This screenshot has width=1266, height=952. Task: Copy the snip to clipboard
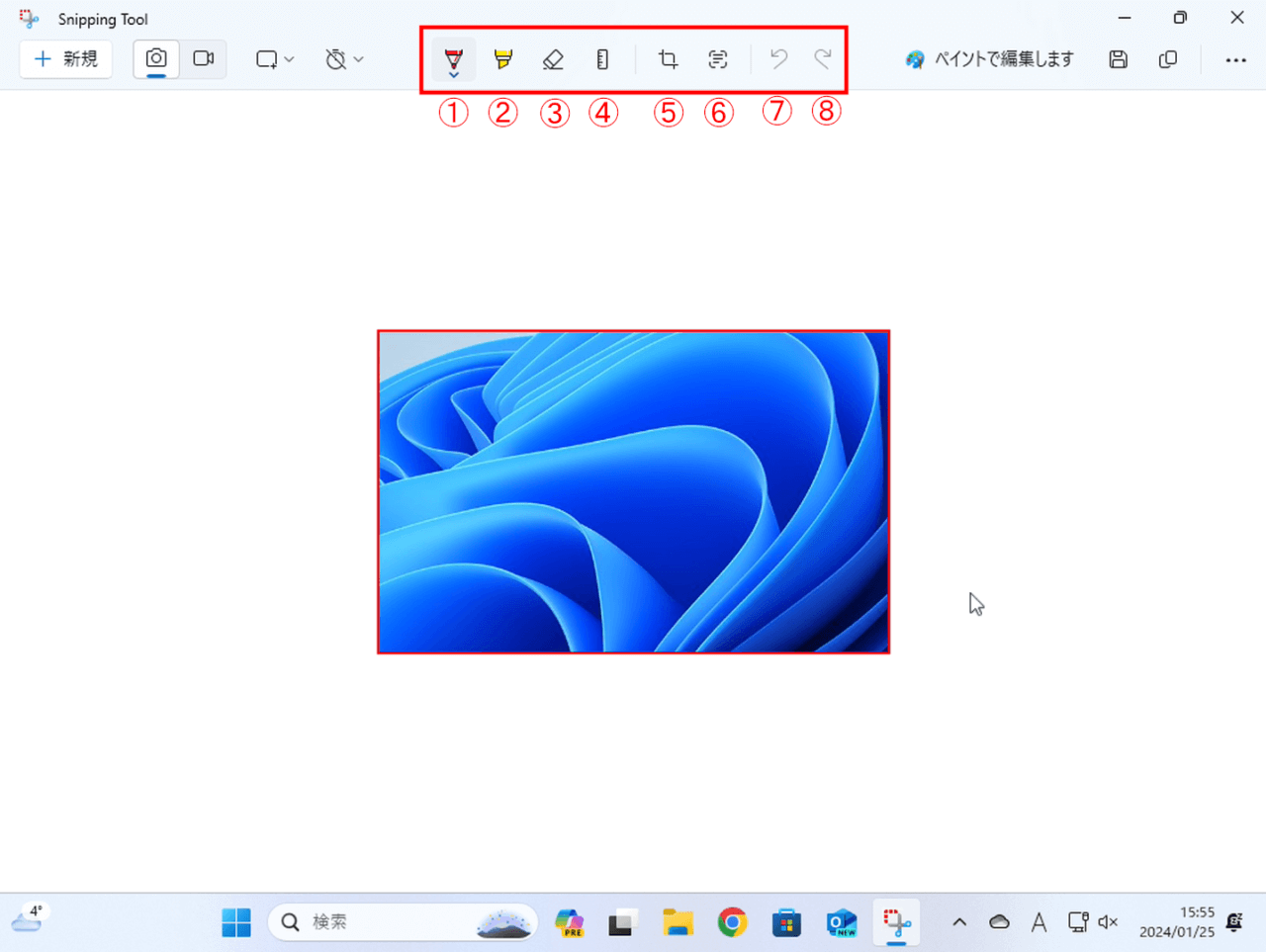pyautogui.click(x=1168, y=59)
